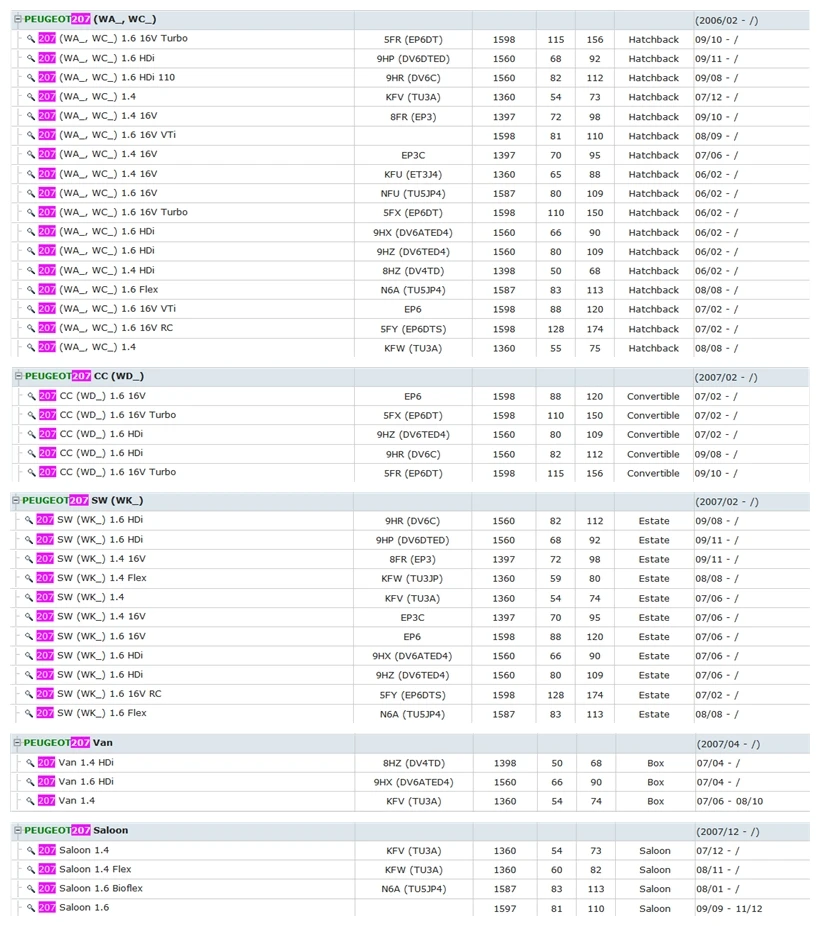Image resolution: width=820 pixels, height=926 pixels.
Task: Click magnifier icon in hatchback 9HP (DV6DTED) row
Action: pyautogui.click(x=31, y=58)
